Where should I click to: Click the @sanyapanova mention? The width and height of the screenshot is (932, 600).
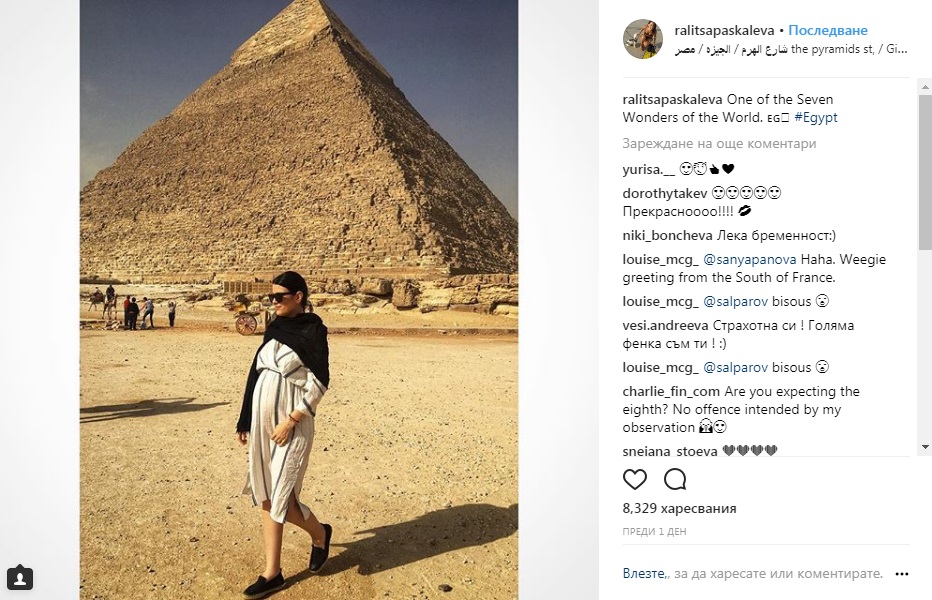[750, 259]
